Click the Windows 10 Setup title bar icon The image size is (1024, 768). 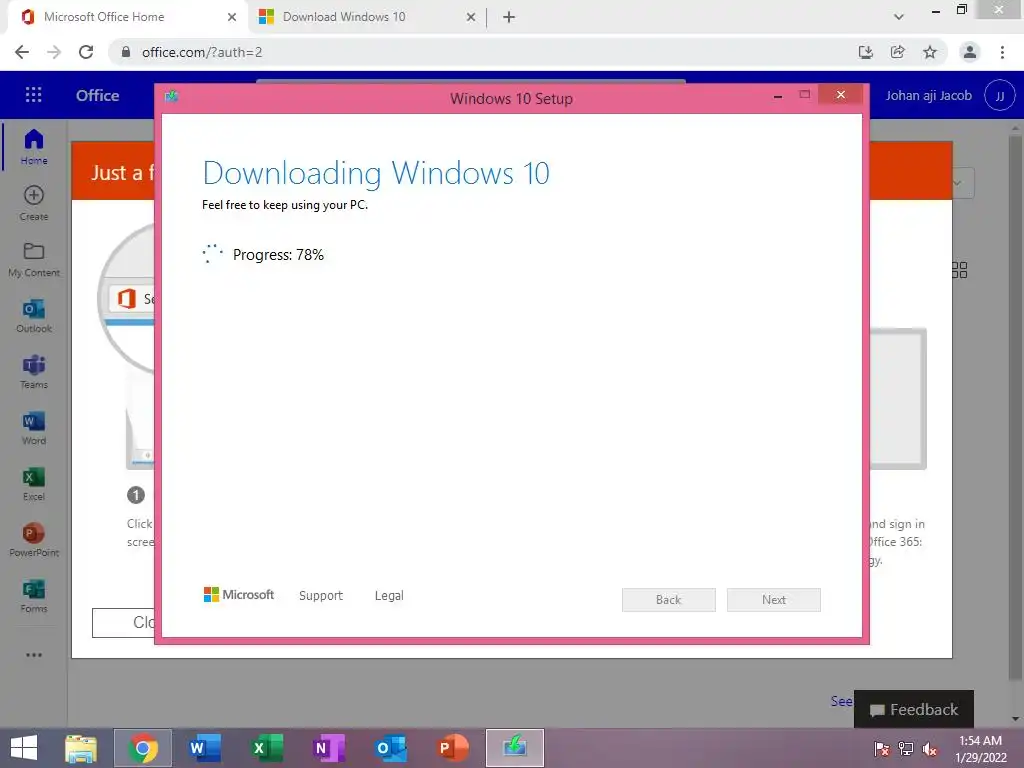pos(172,97)
